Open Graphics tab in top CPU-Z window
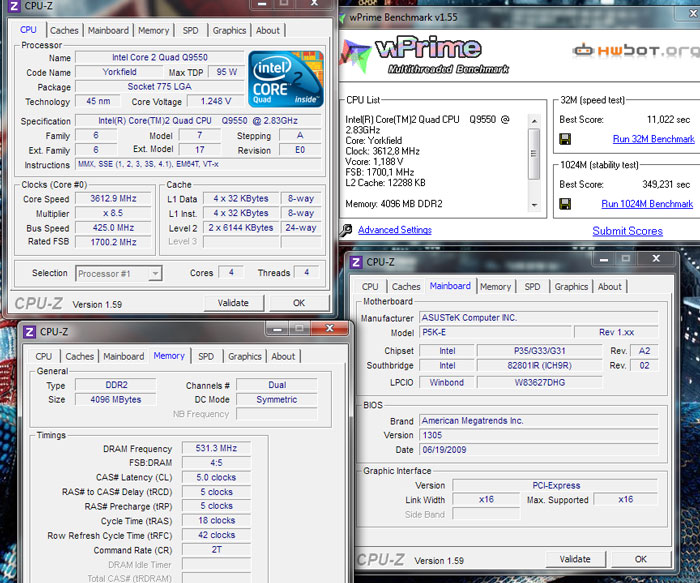This screenshot has height=583, width=700. click(x=229, y=30)
